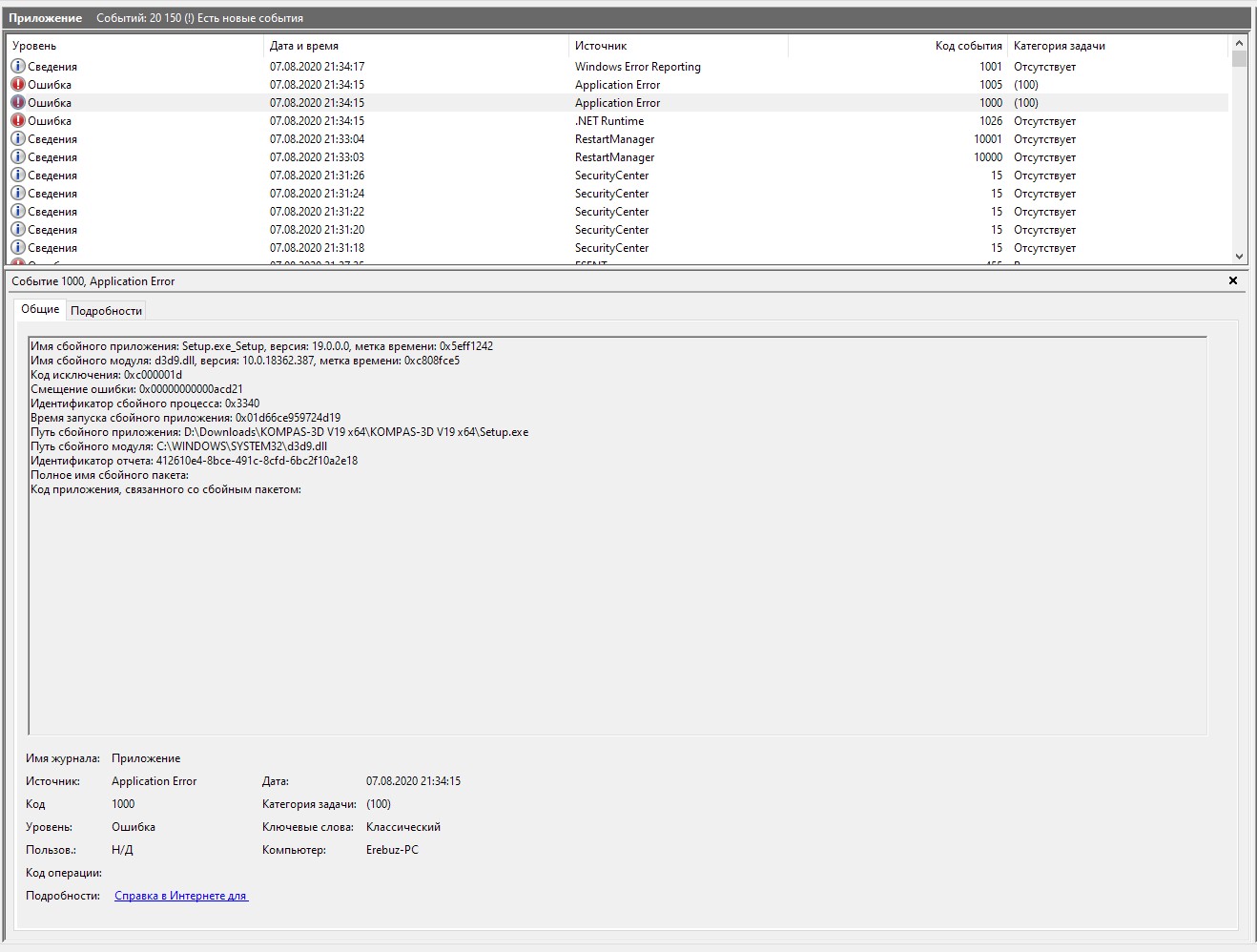Click event list scroll-up arrow
This screenshot has width=1257, height=952.
(1240, 43)
